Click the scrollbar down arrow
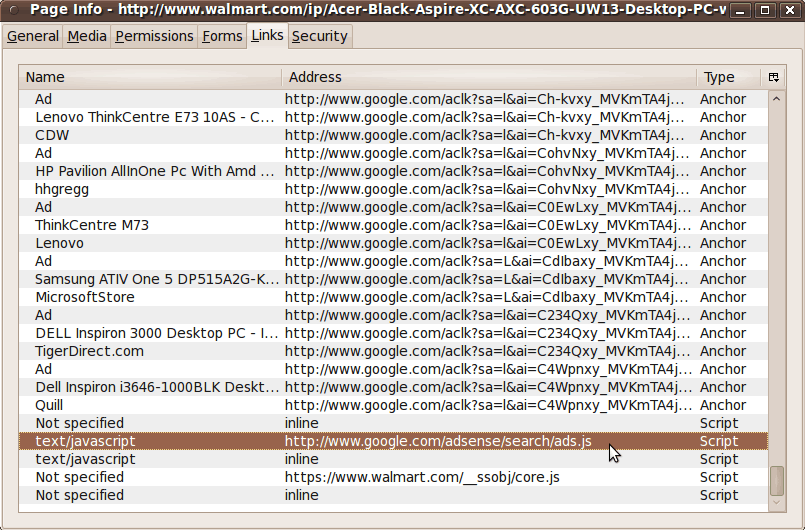The width and height of the screenshot is (805, 530). coord(776,502)
